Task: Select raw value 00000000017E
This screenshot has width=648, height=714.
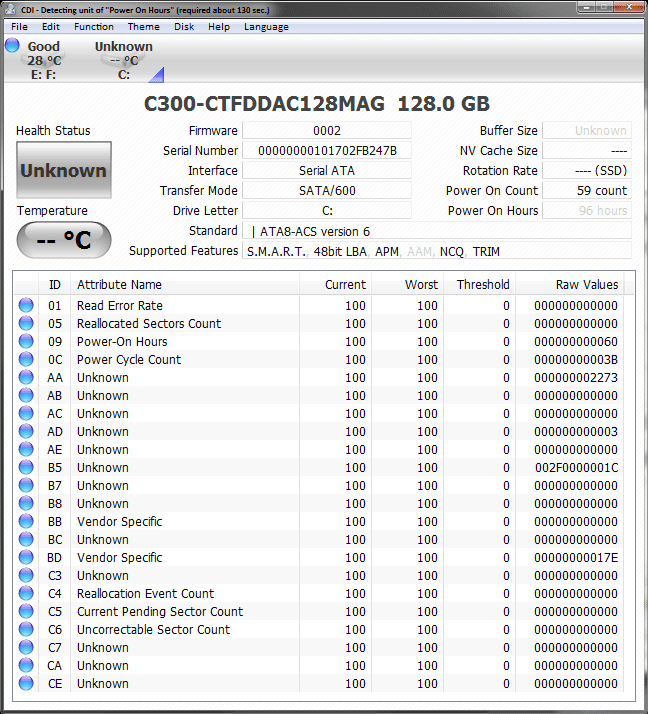Action: 576,557
